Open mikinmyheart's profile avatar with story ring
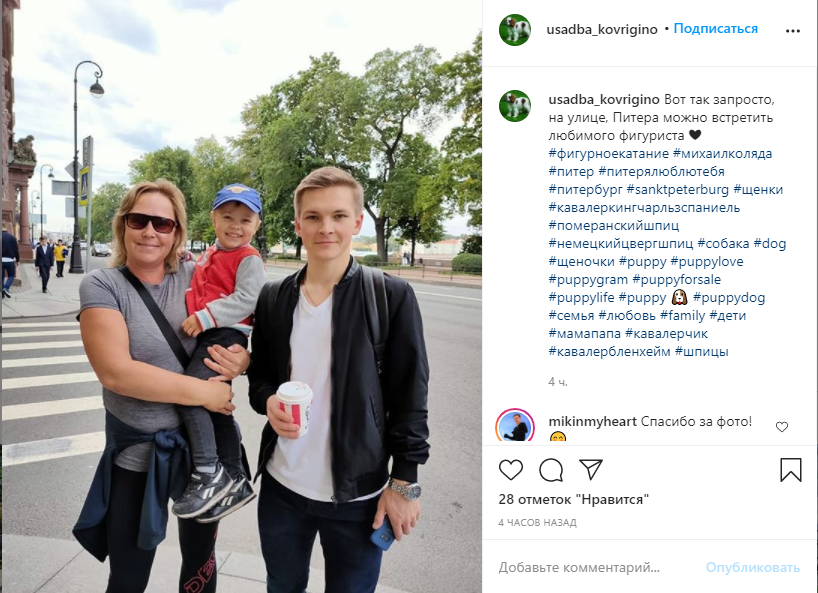This screenshot has width=818, height=593. click(x=515, y=426)
